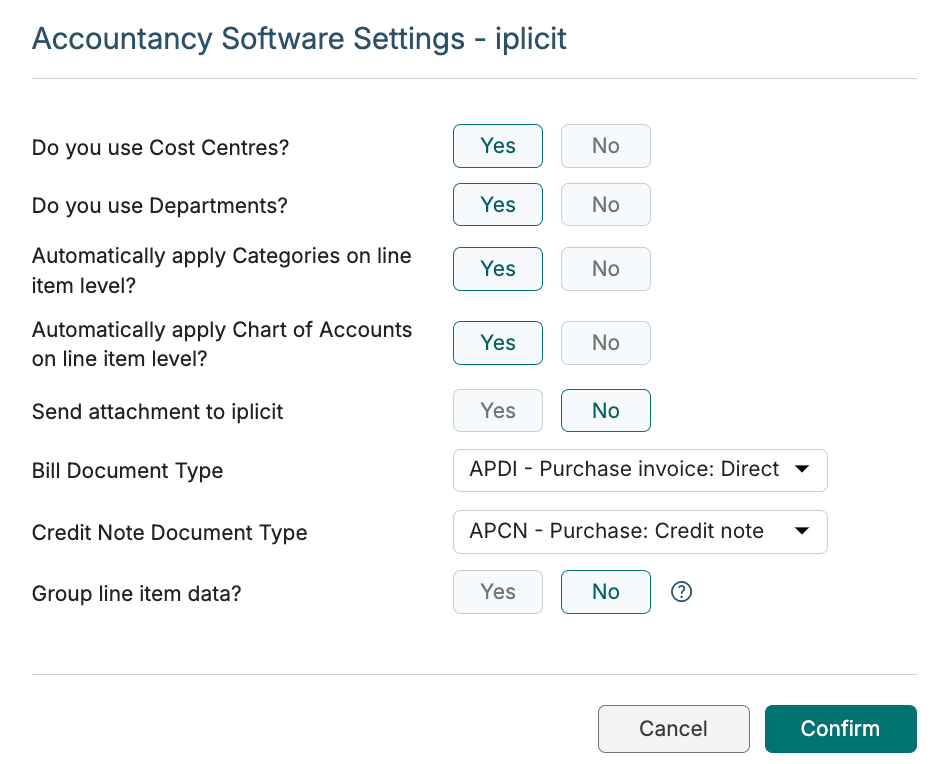Cancel the accountancy settings dialog
952x764 pixels.
coord(674,729)
